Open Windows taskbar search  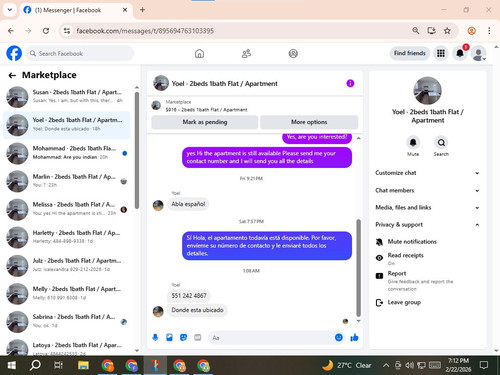point(35,365)
